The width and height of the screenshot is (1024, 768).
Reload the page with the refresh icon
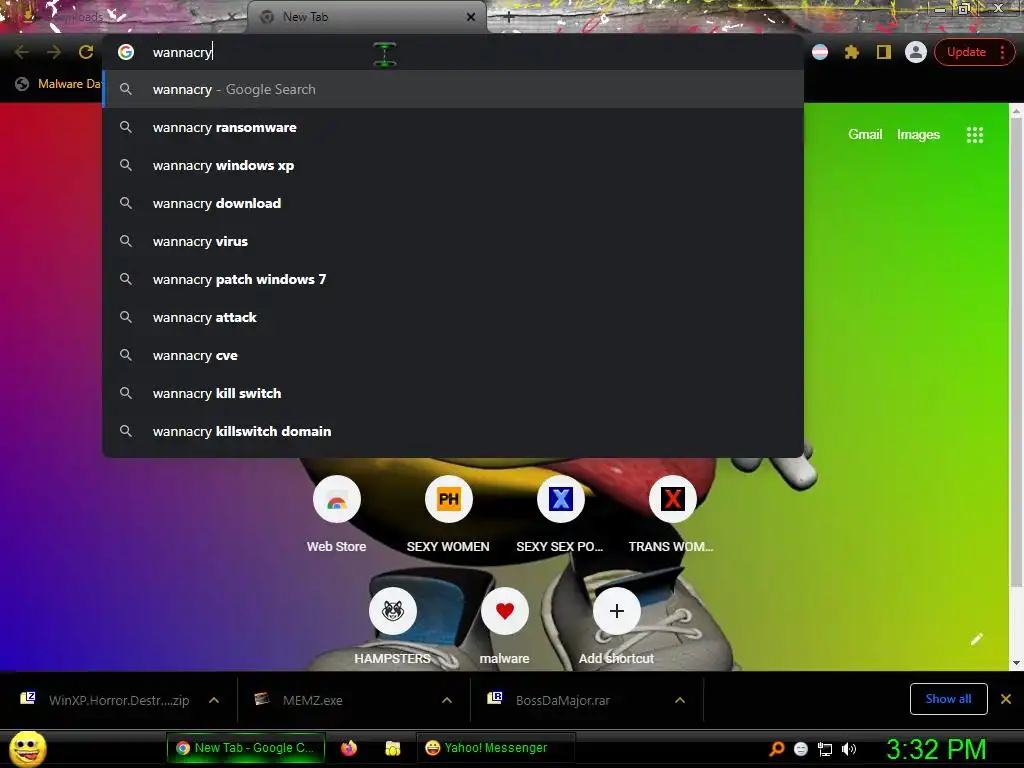click(x=86, y=52)
